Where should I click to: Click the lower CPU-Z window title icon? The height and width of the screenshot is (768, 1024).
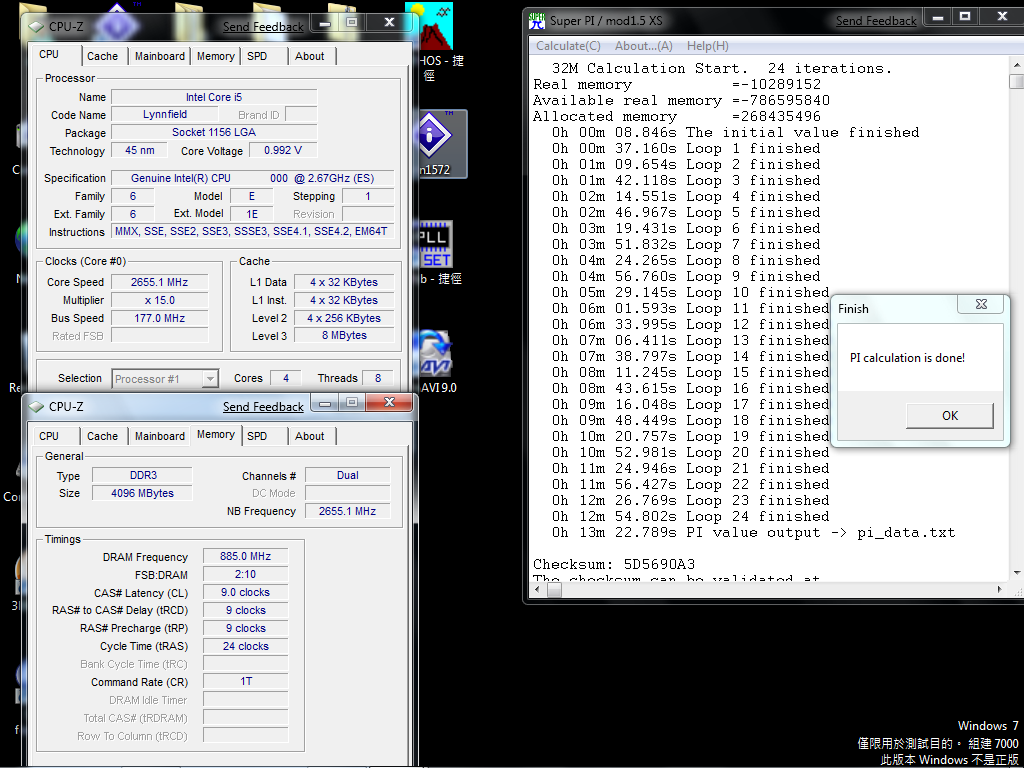coord(37,407)
